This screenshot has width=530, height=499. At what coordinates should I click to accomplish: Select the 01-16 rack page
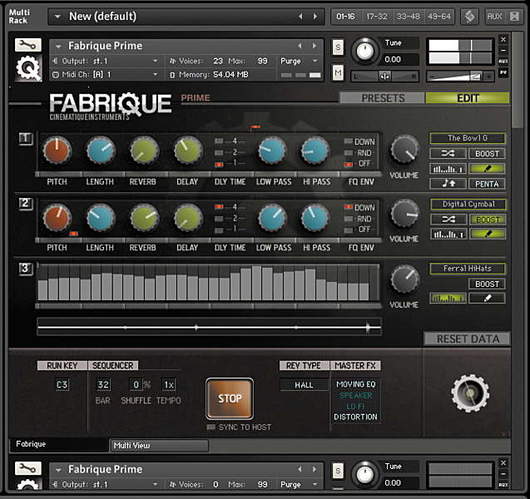point(345,16)
